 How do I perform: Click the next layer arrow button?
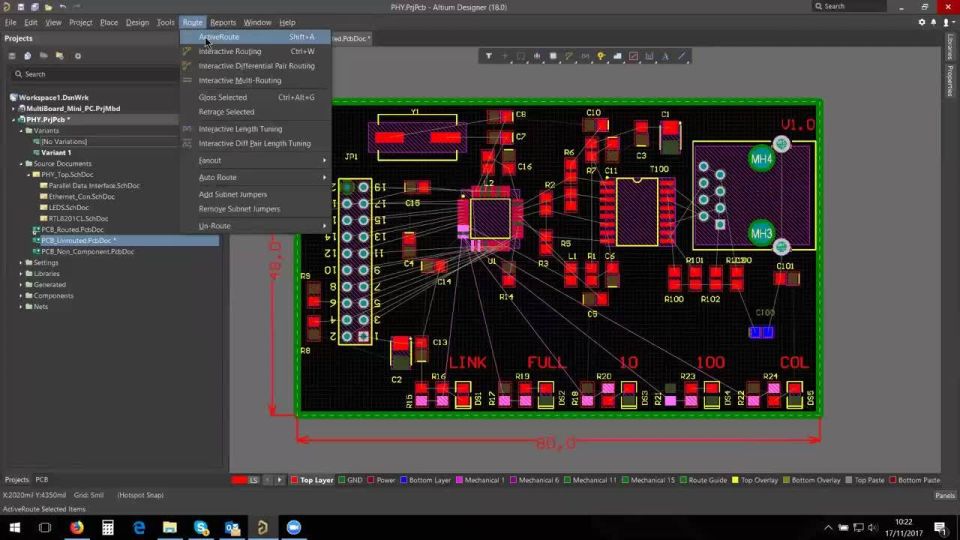click(280, 480)
